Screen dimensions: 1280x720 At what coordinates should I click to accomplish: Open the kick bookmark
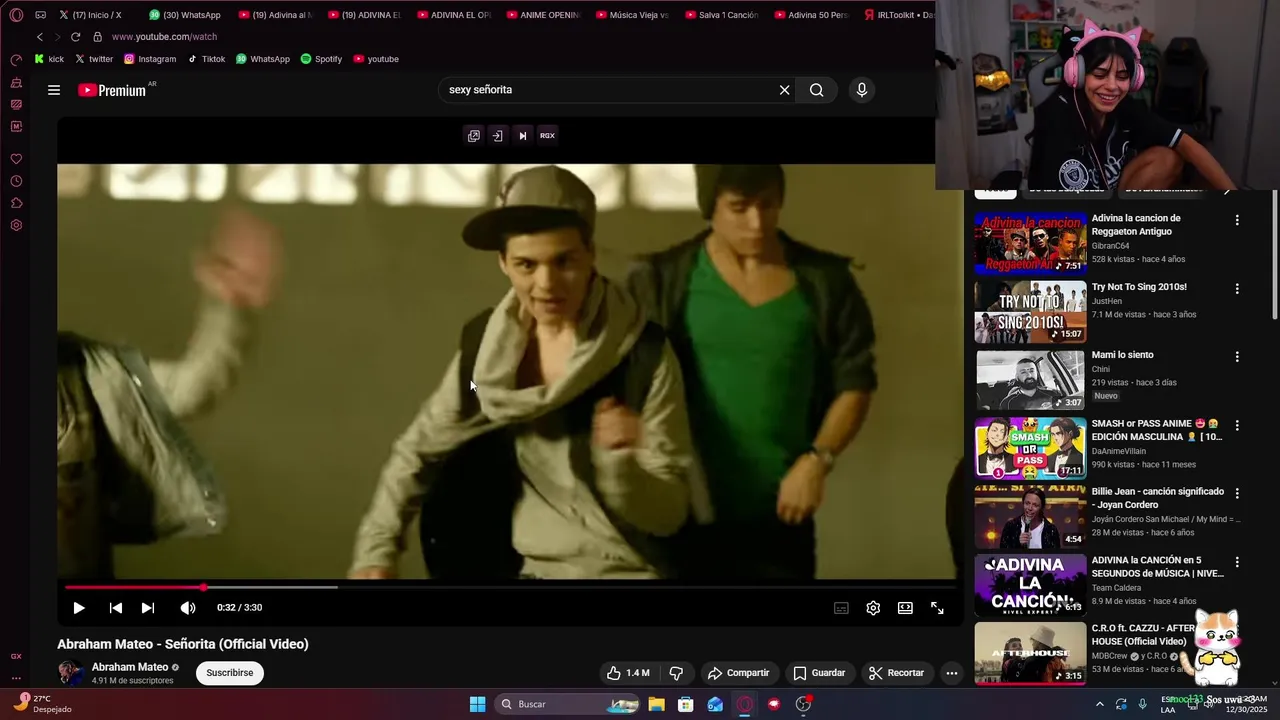49,59
